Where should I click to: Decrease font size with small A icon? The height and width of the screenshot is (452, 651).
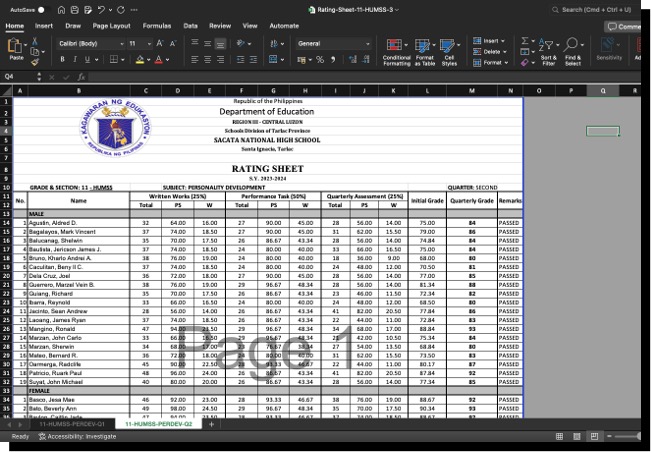point(173,43)
